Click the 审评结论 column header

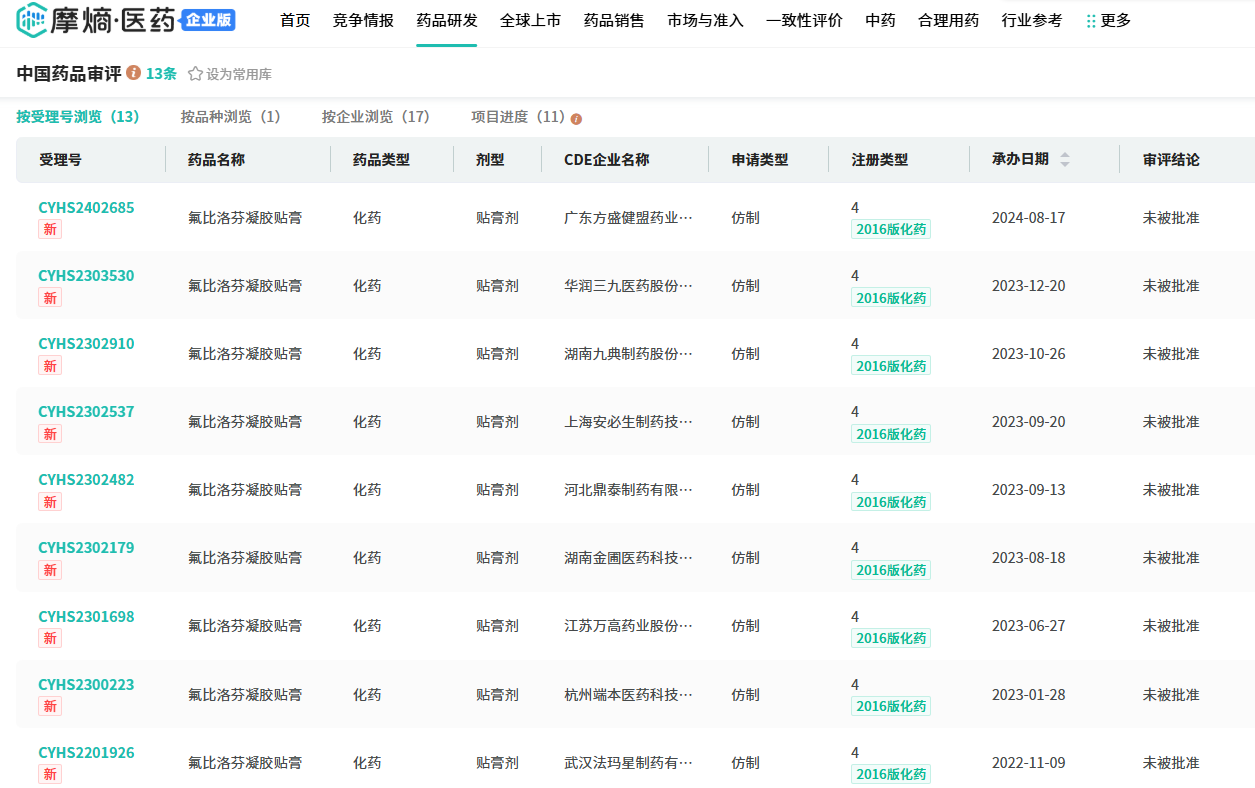coord(1171,160)
